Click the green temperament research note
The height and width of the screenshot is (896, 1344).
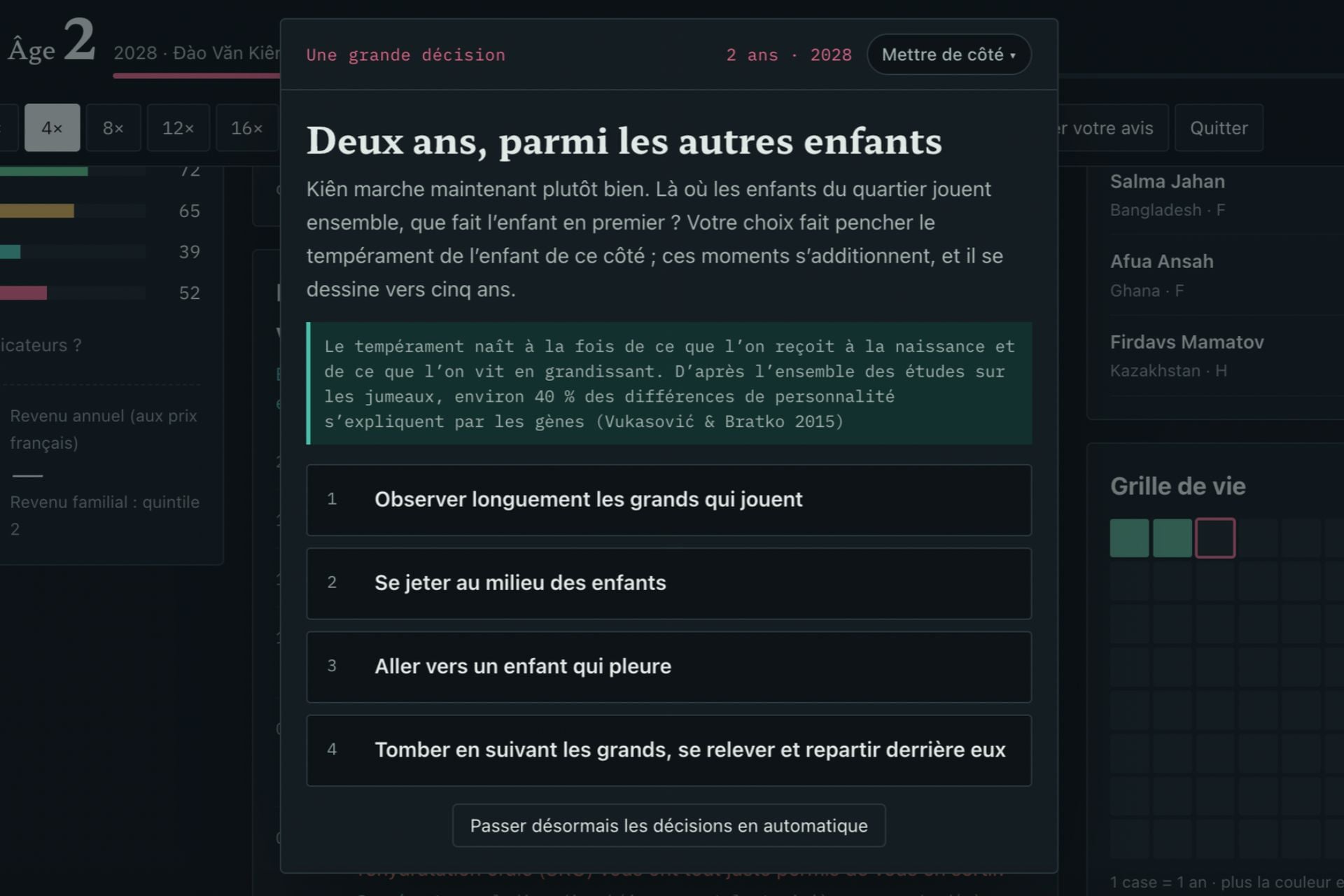click(668, 384)
